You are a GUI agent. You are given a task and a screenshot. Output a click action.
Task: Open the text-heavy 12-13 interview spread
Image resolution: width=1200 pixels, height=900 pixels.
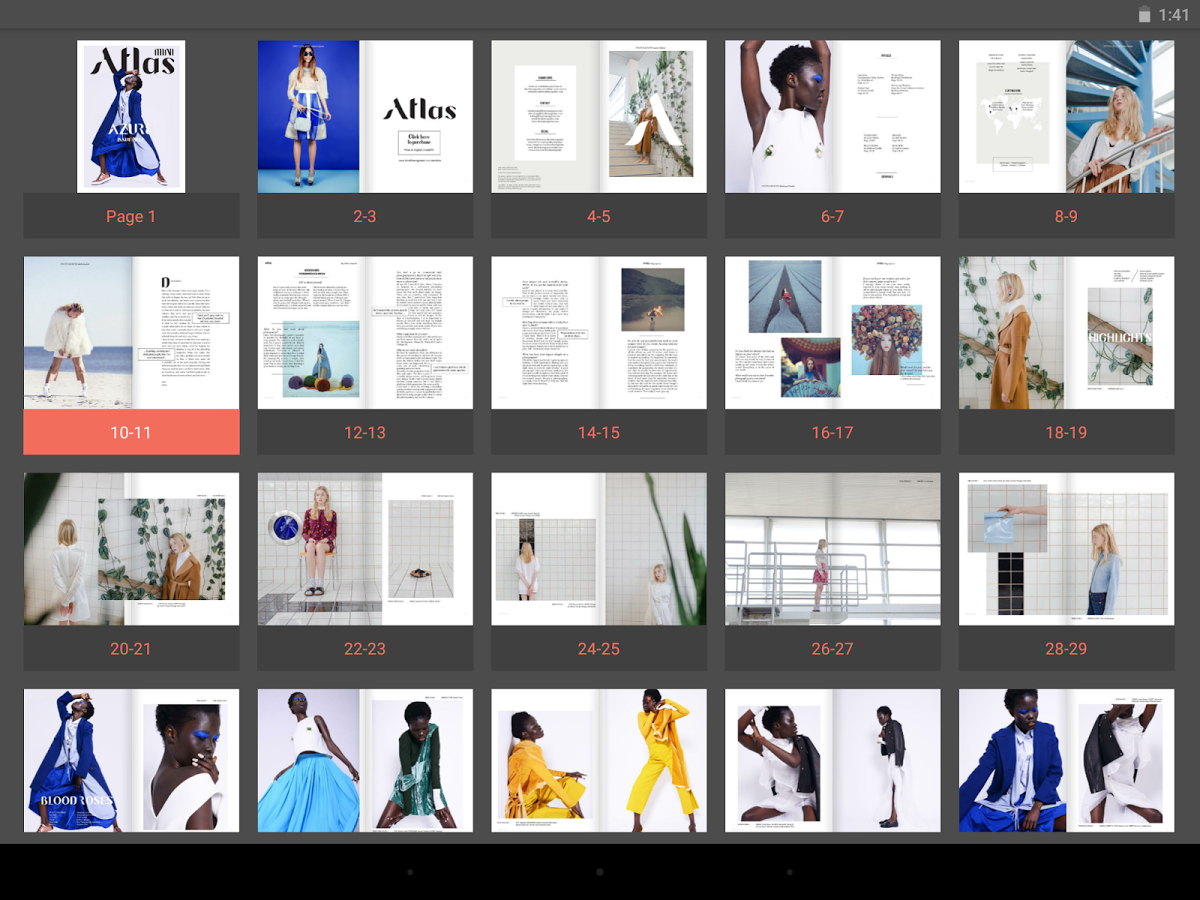(365, 332)
